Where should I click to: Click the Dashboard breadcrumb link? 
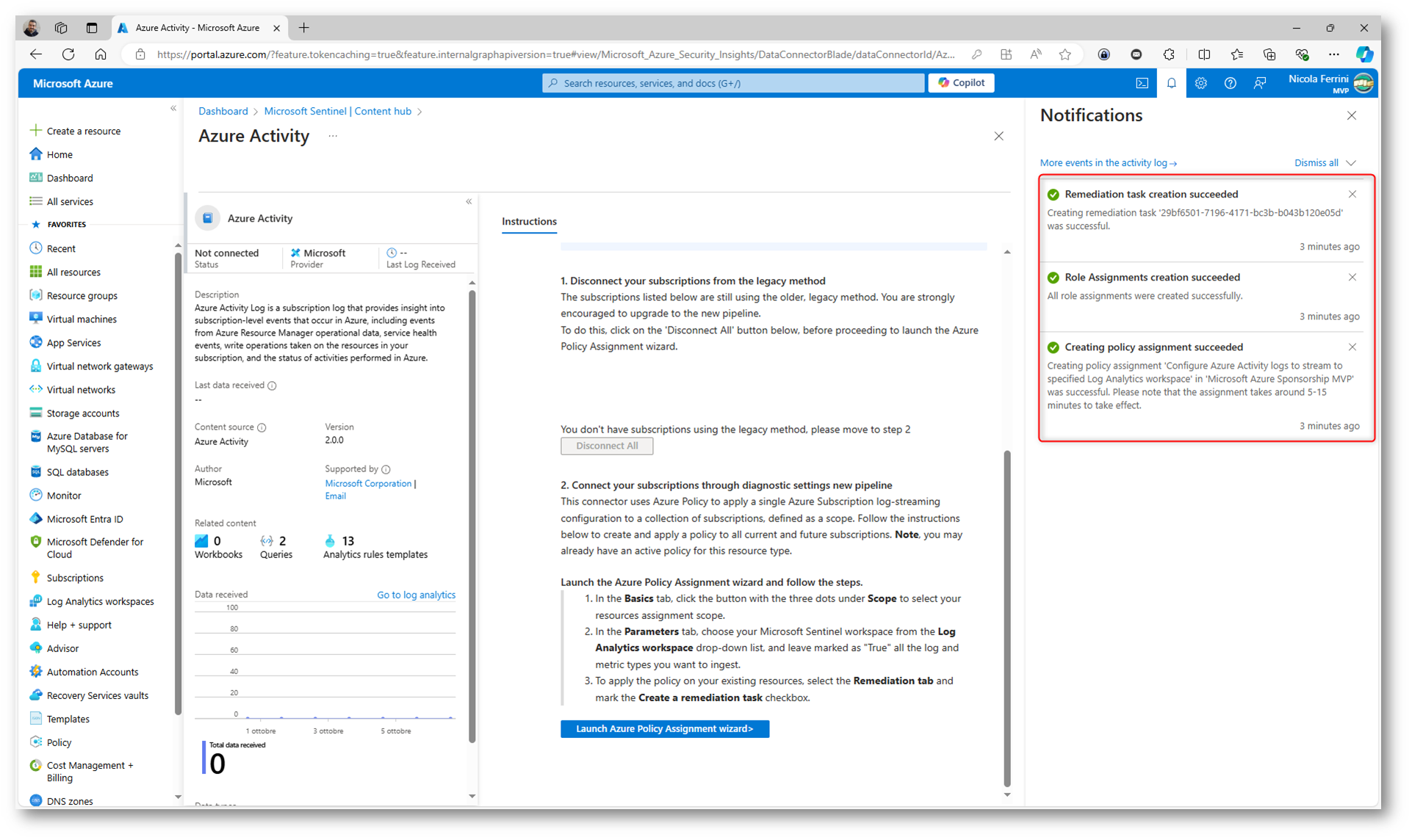[223, 112]
